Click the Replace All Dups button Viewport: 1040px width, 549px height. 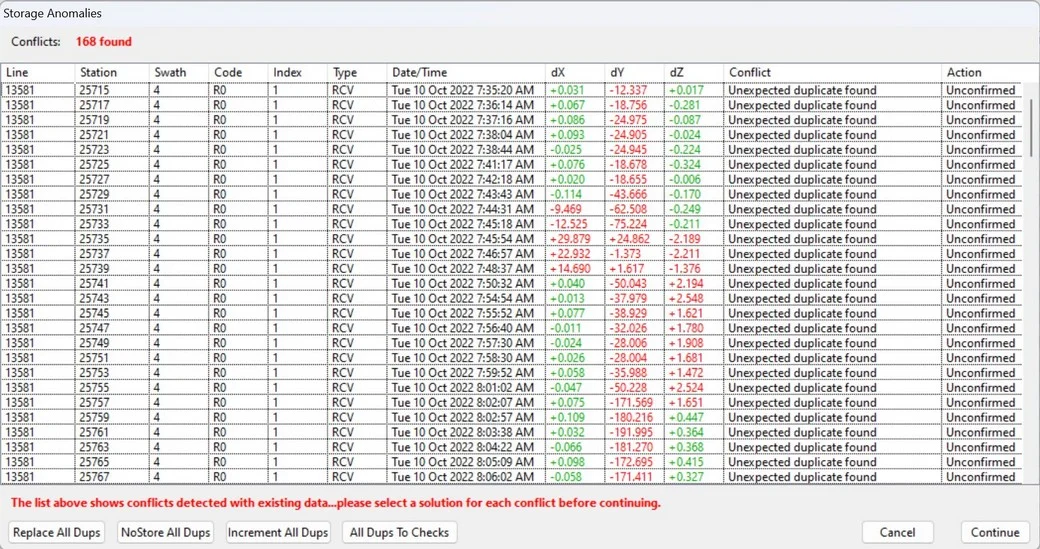(57, 532)
